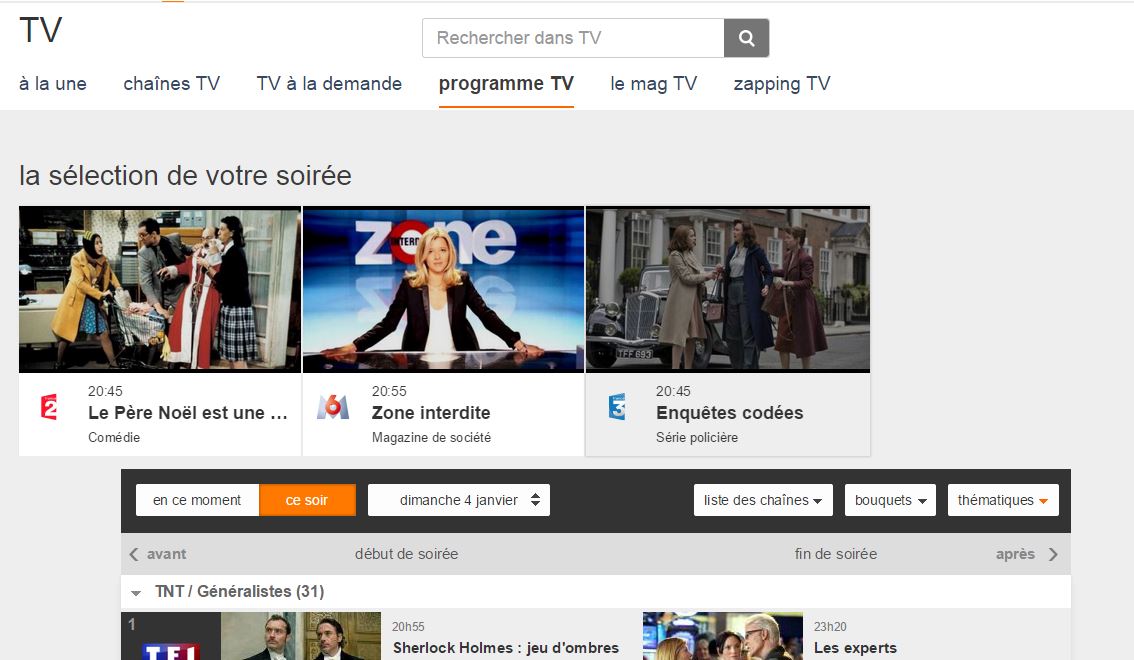This screenshot has height=660, width=1134.
Task: Click the Enquêtes codées thumbnail image
Action: 728,290
